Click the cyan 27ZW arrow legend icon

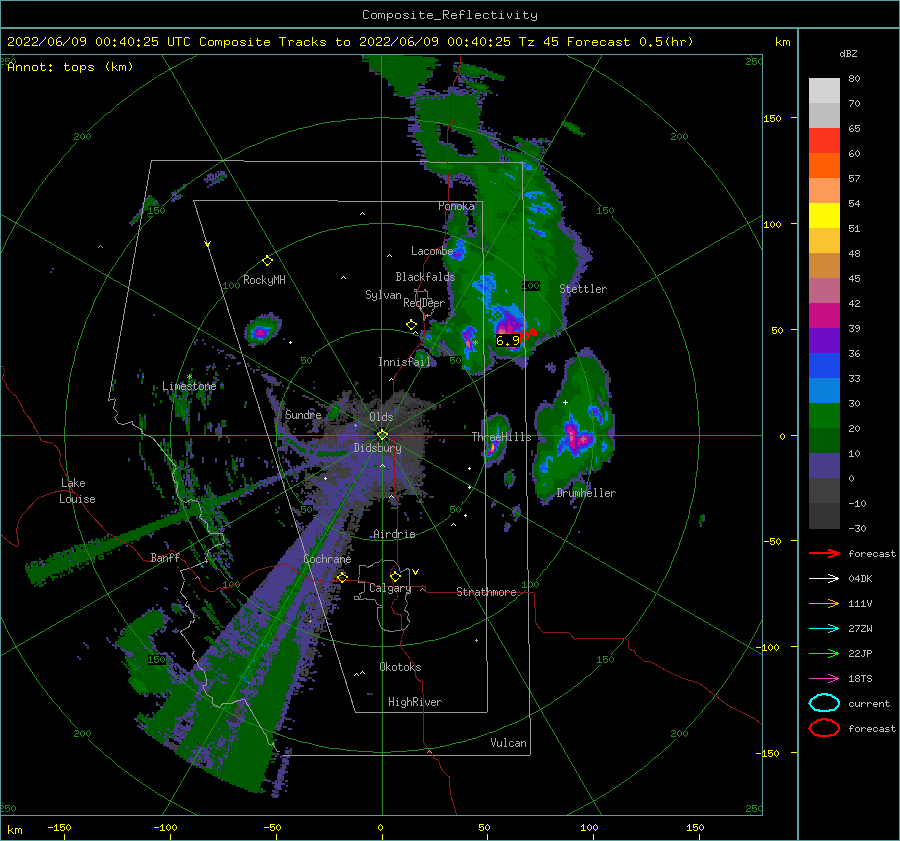coord(824,629)
